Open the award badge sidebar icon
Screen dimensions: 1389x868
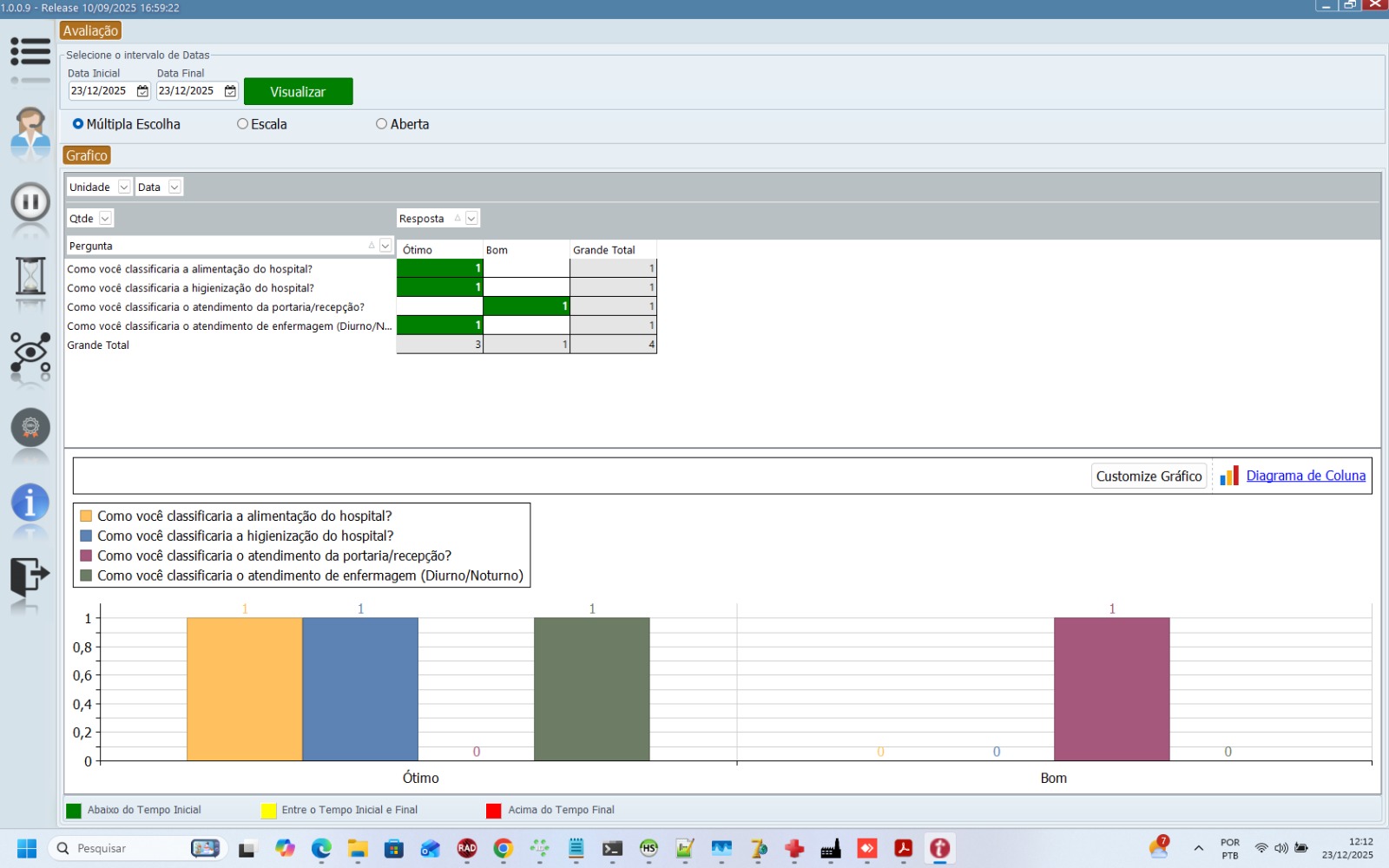30,428
